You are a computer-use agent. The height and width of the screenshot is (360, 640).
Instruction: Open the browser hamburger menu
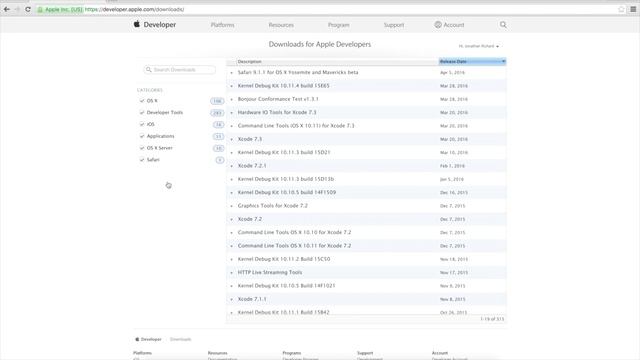(x=633, y=9)
